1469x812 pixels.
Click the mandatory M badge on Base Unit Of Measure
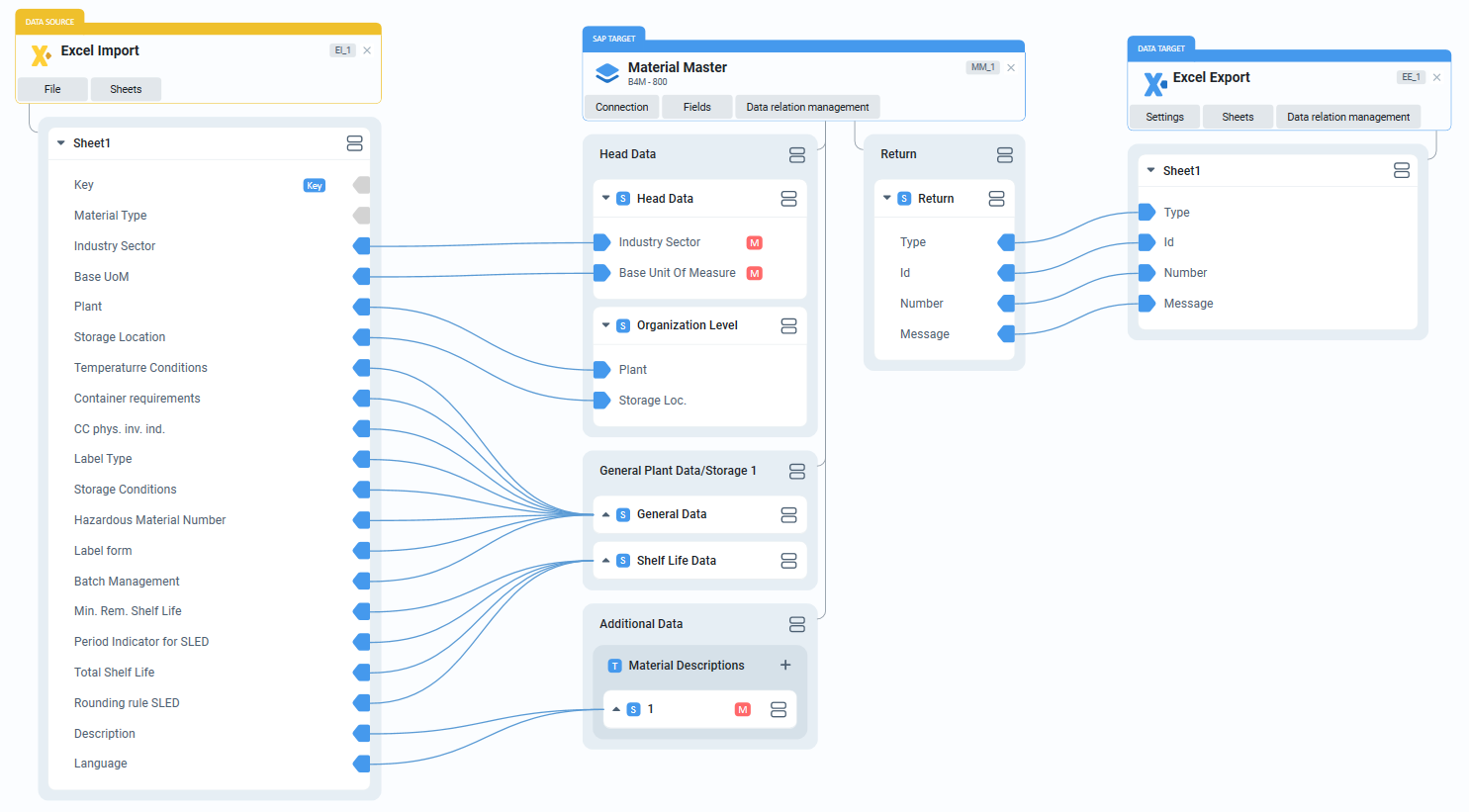tap(755, 273)
